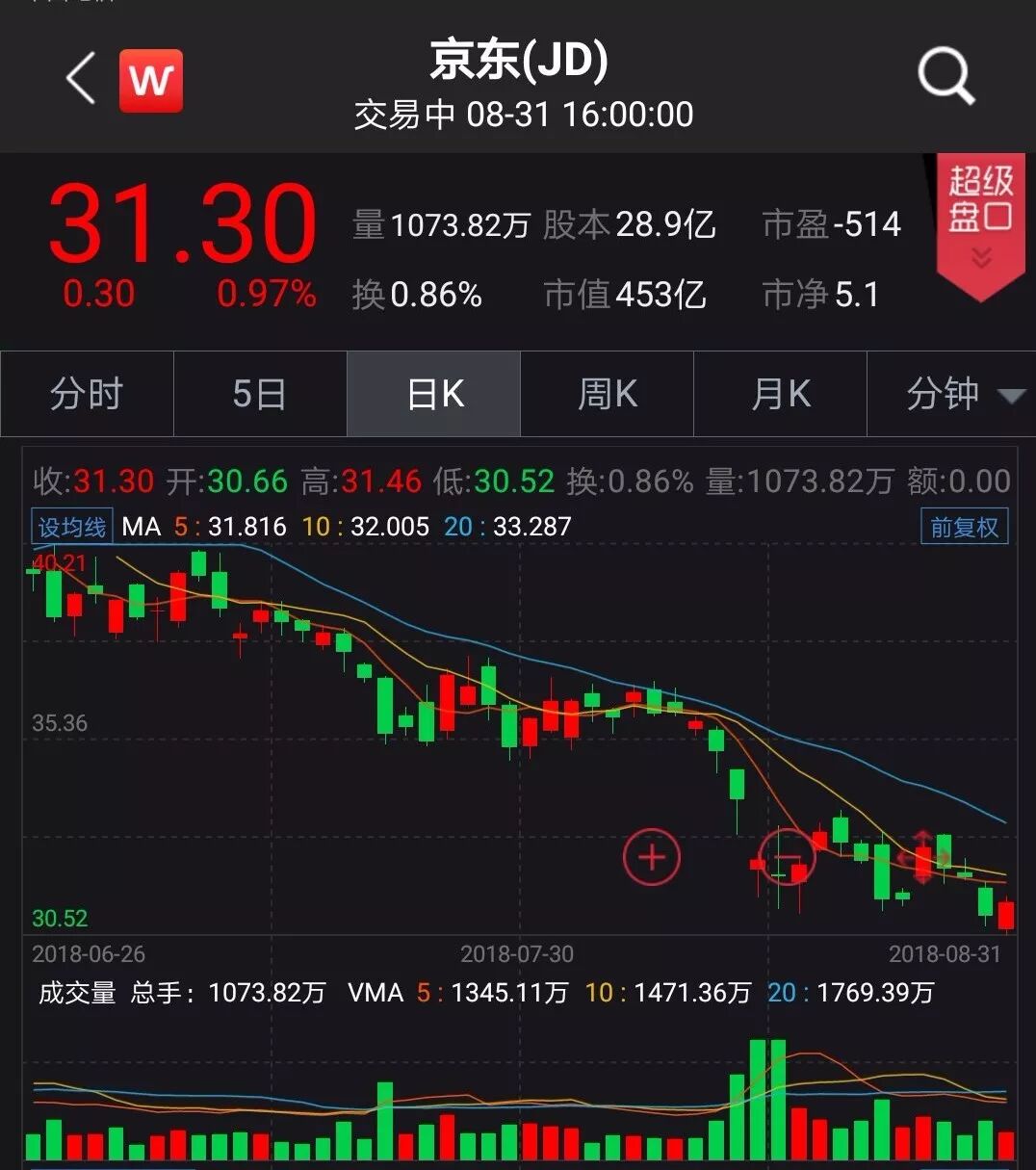
Task: Switch to the 5日 tab
Action: 260,394
